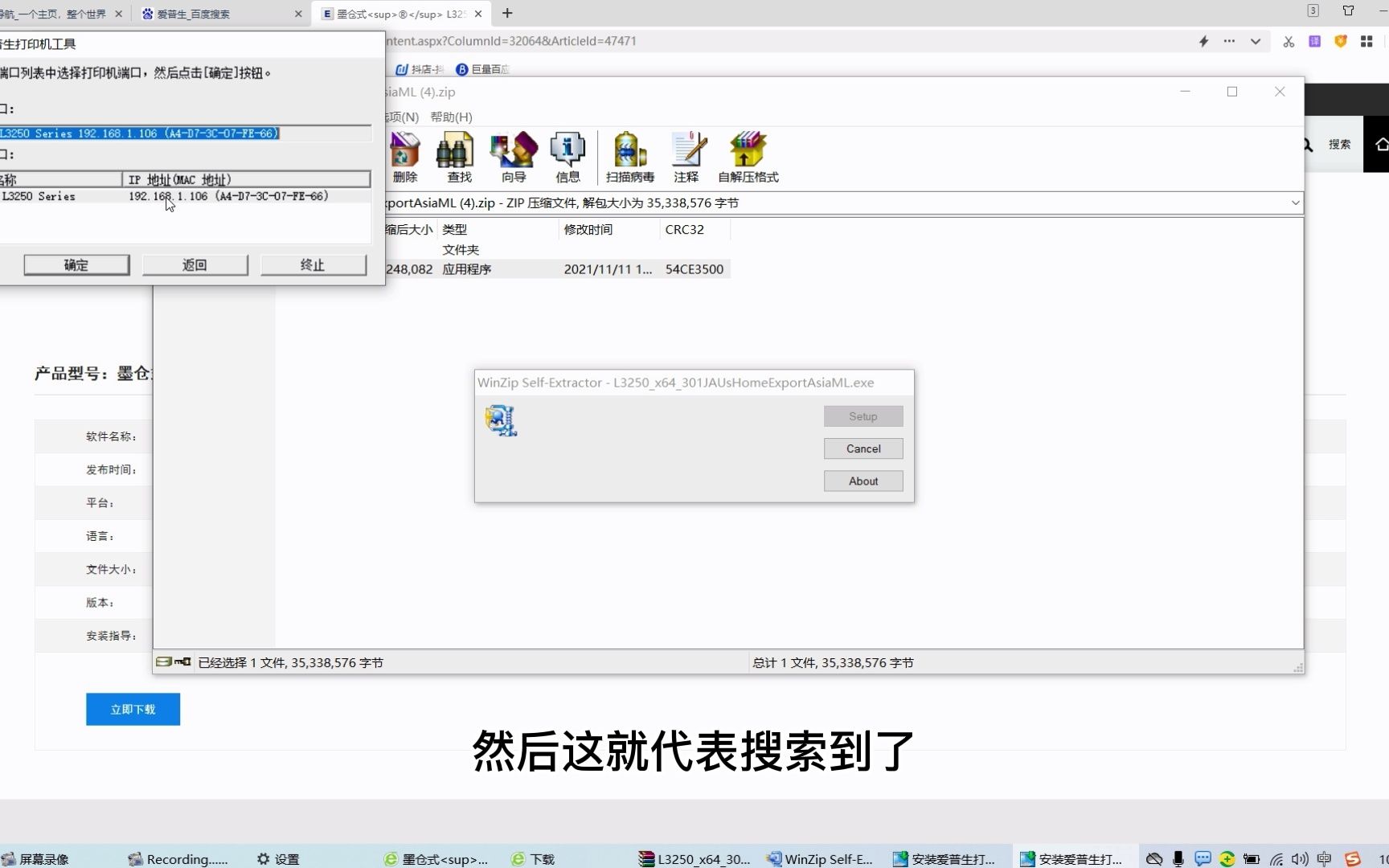Select the 应用程序 file row in WinRAR
The image size is (1389, 868).
[x=557, y=269]
